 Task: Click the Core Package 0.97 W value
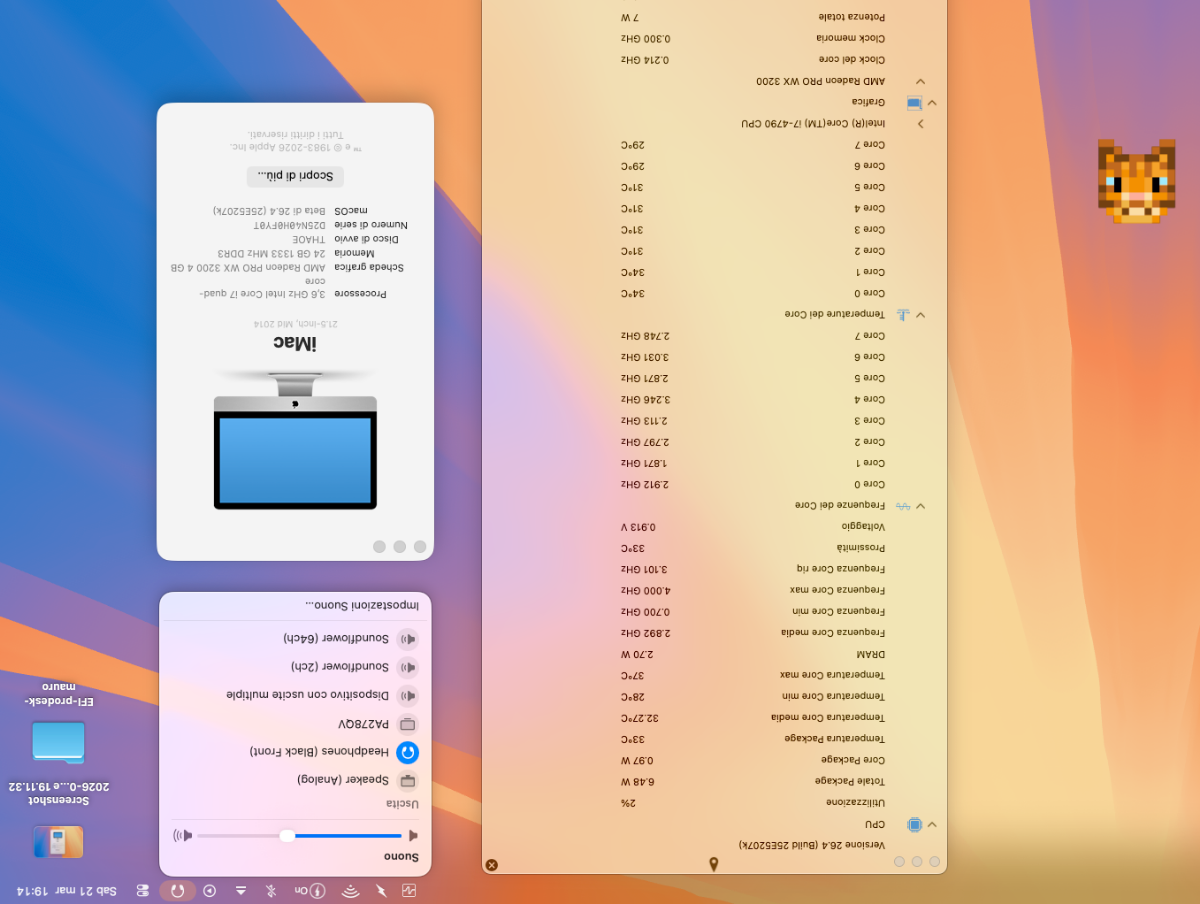click(x=637, y=760)
